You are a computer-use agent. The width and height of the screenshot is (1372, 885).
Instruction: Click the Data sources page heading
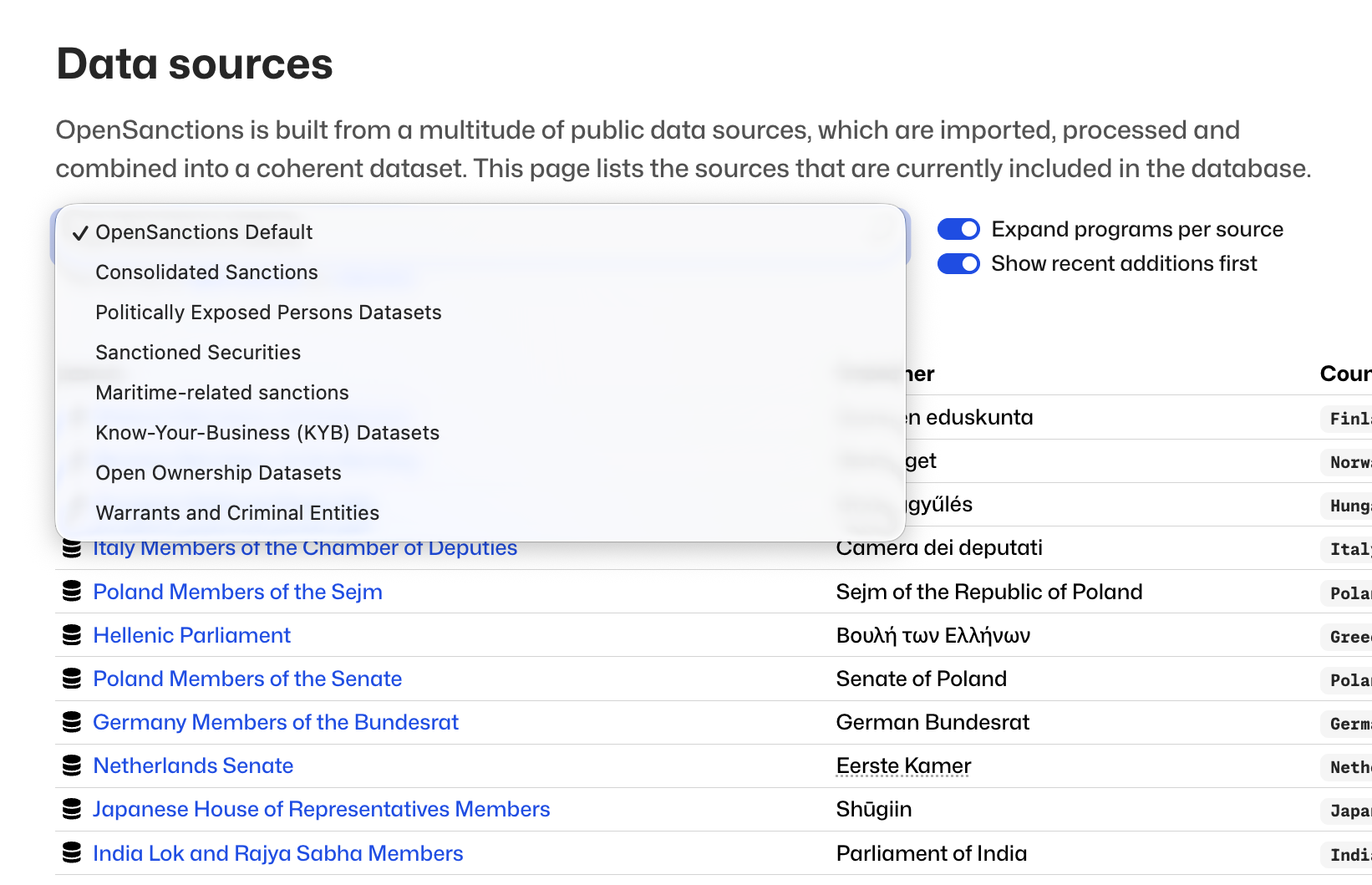tap(195, 64)
